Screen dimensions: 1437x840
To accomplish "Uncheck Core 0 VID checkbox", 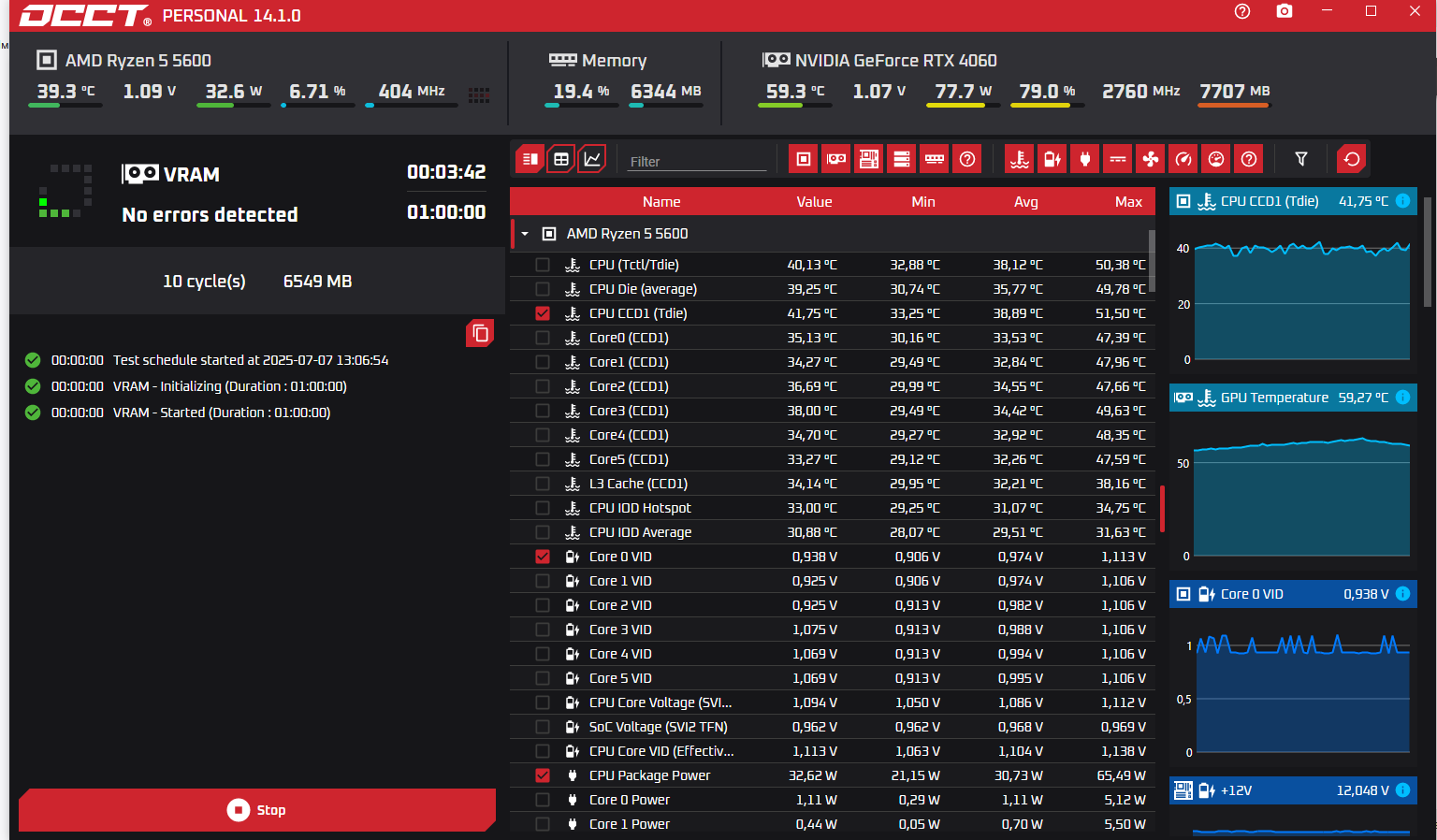I will (x=543, y=557).
